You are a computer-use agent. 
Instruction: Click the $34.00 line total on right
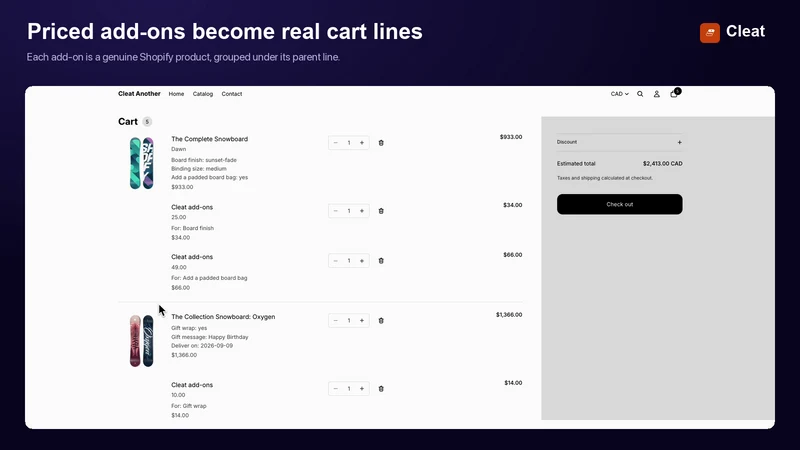point(512,205)
